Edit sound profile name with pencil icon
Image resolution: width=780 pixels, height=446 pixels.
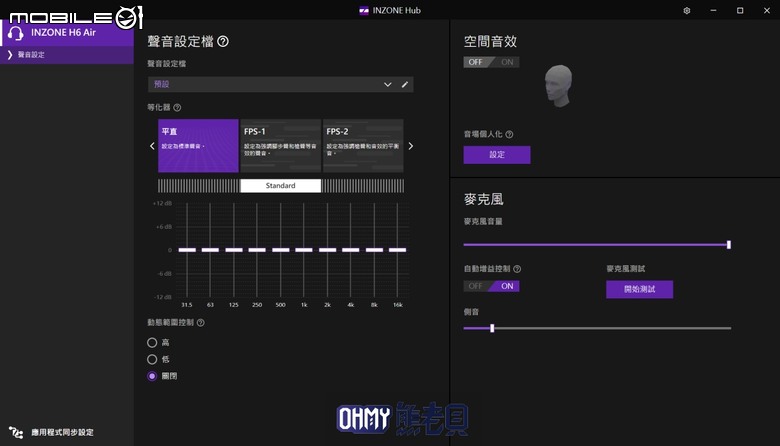pyautogui.click(x=405, y=85)
